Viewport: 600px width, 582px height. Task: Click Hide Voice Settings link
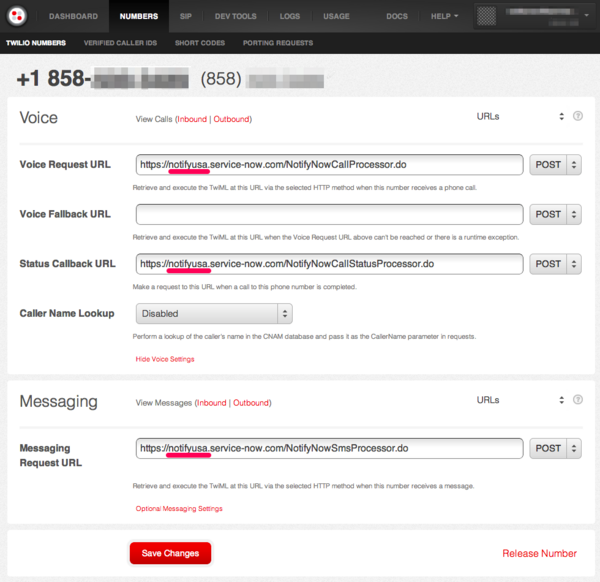[x=165, y=359]
